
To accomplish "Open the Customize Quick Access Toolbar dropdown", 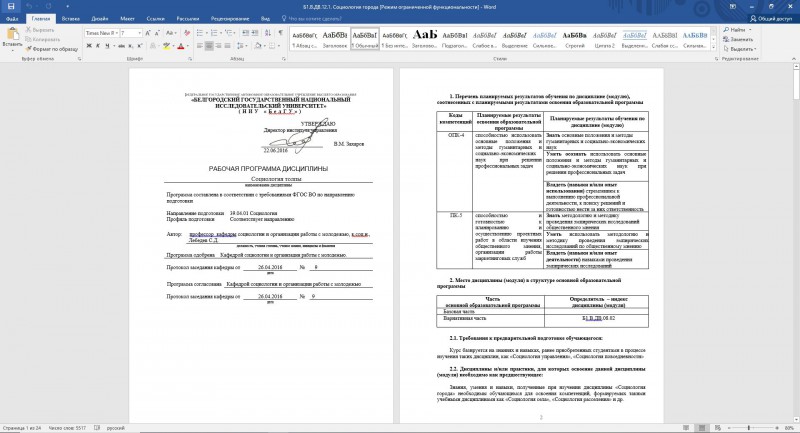I will (67, 7).
